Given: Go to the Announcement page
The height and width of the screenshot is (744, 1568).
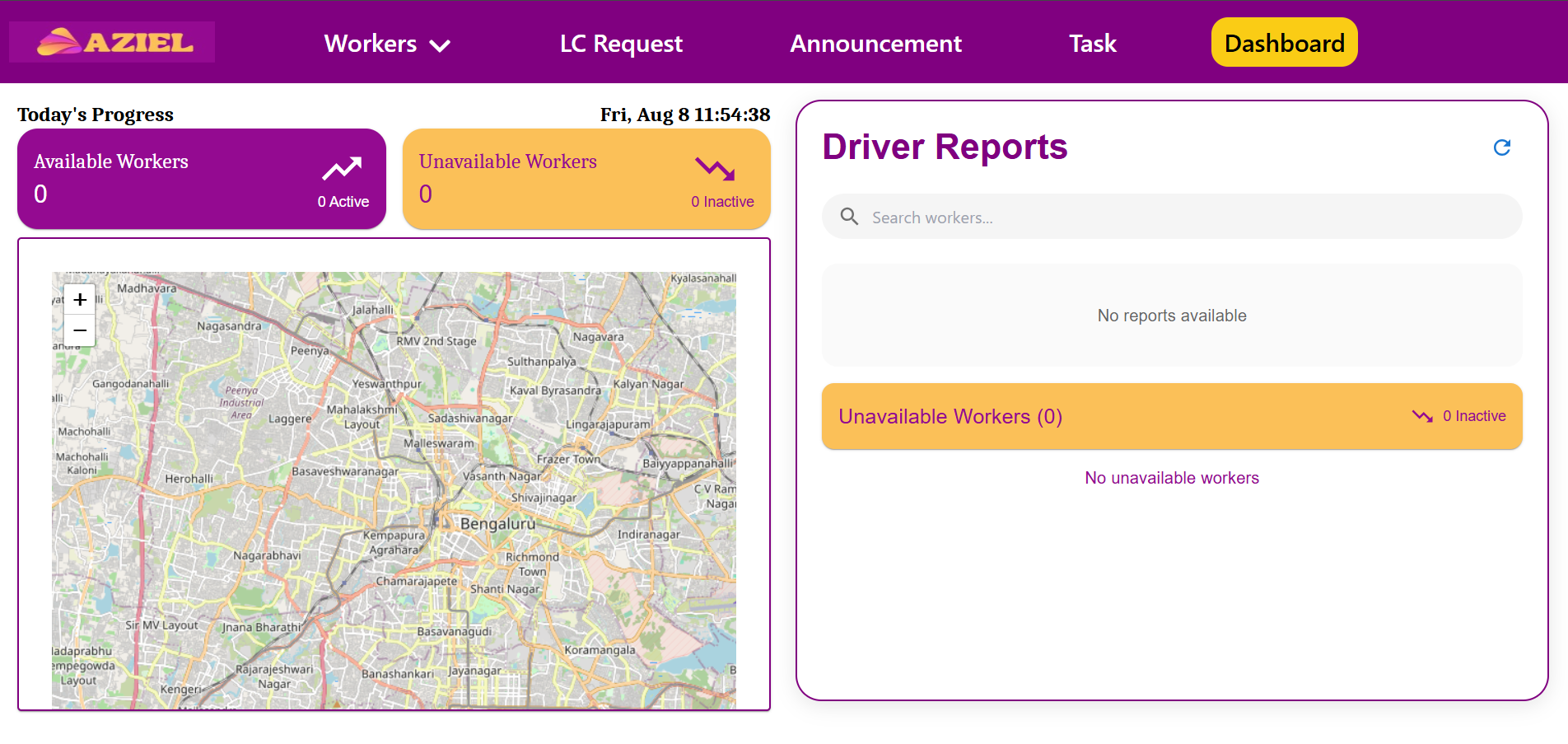Looking at the screenshot, I should pos(875,44).
